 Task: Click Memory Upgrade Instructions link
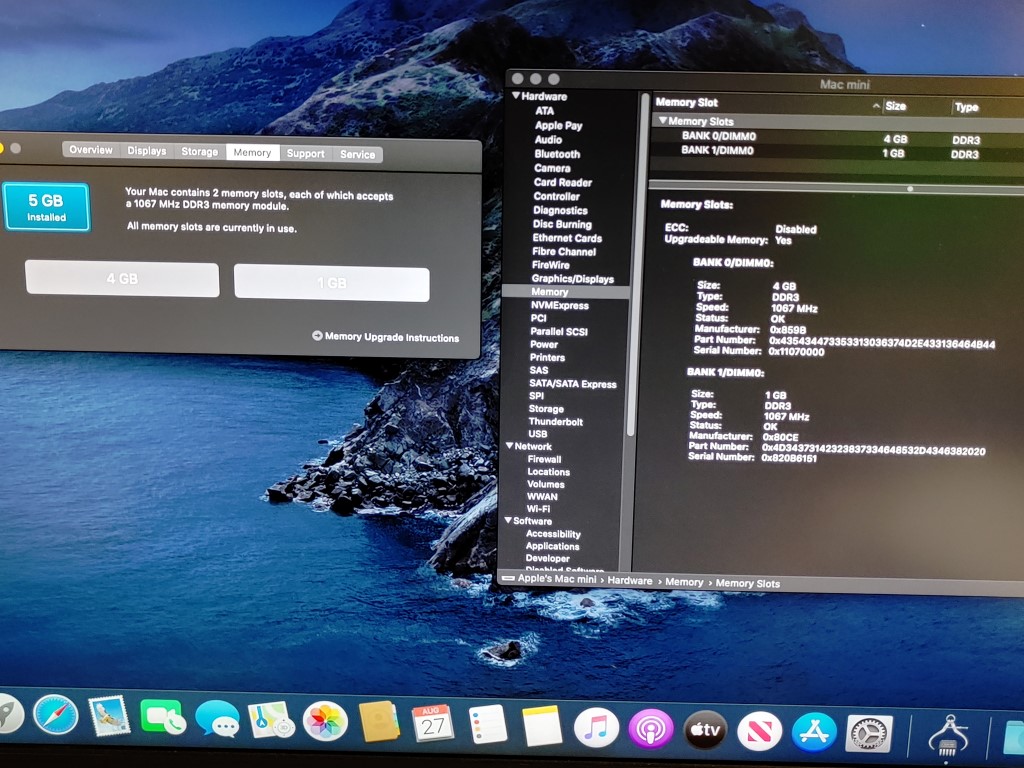point(386,337)
